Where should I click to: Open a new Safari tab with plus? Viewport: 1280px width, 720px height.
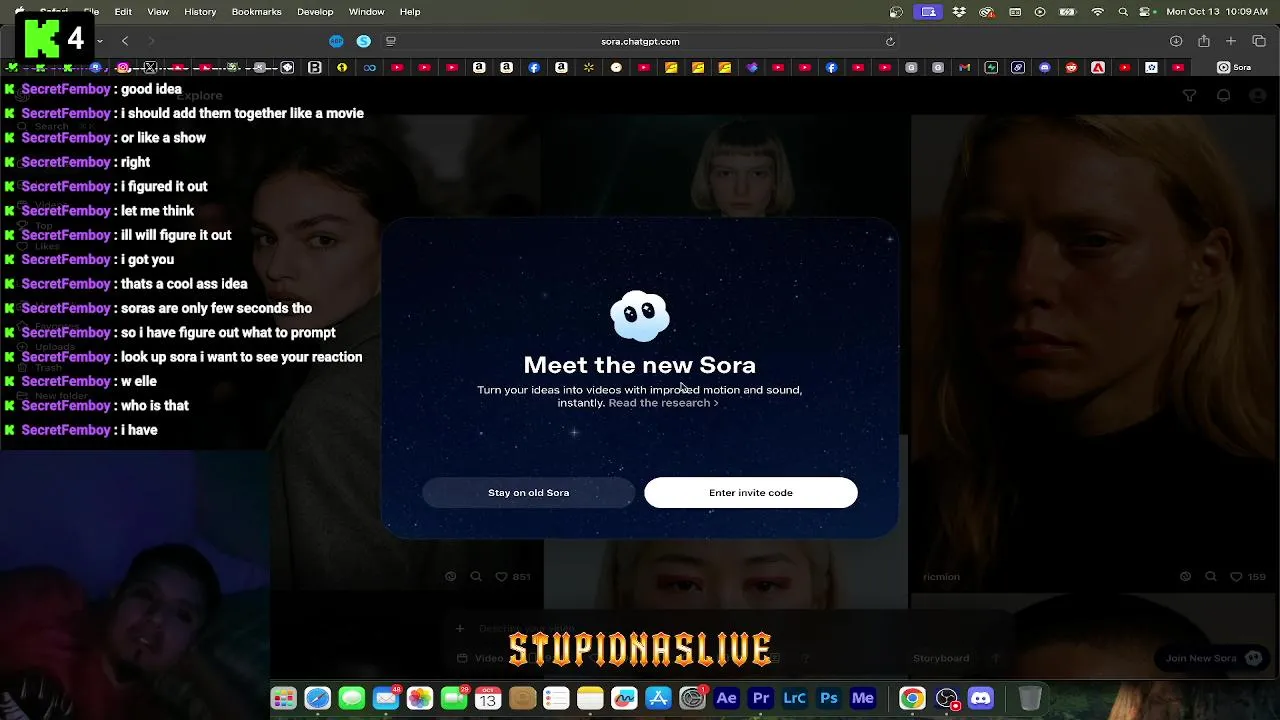pos(1231,41)
